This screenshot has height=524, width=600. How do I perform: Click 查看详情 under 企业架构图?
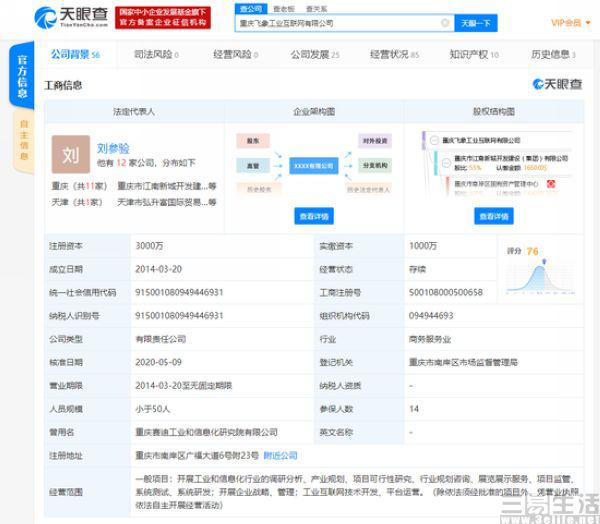pyautogui.click(x=314, y=216)
